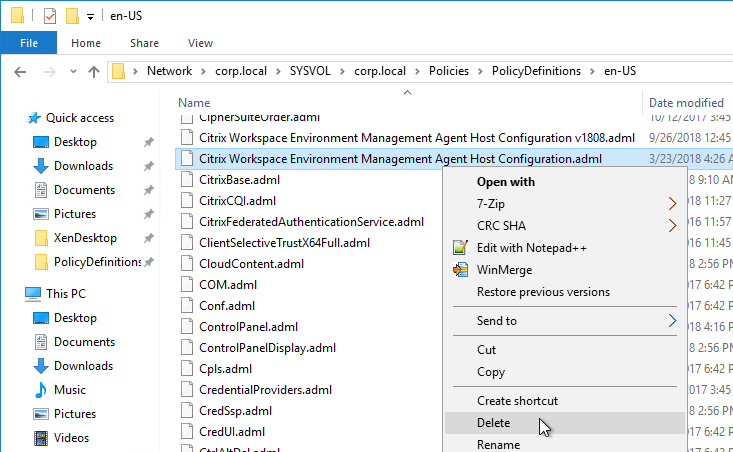Image resolution: width=733 pixels, height=452 pixels.
Task: Choose Cut from context menu
Action: click(x=565, y=350)
